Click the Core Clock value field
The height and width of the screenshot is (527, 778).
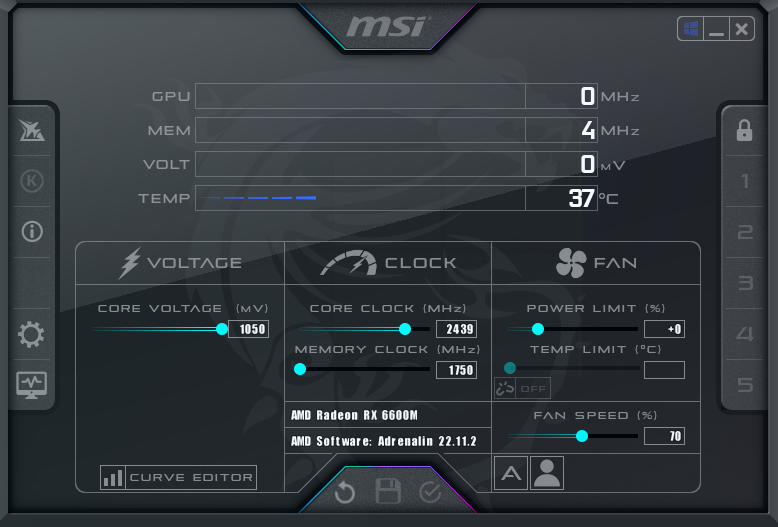pyautogui.click(x=456, y=329)
